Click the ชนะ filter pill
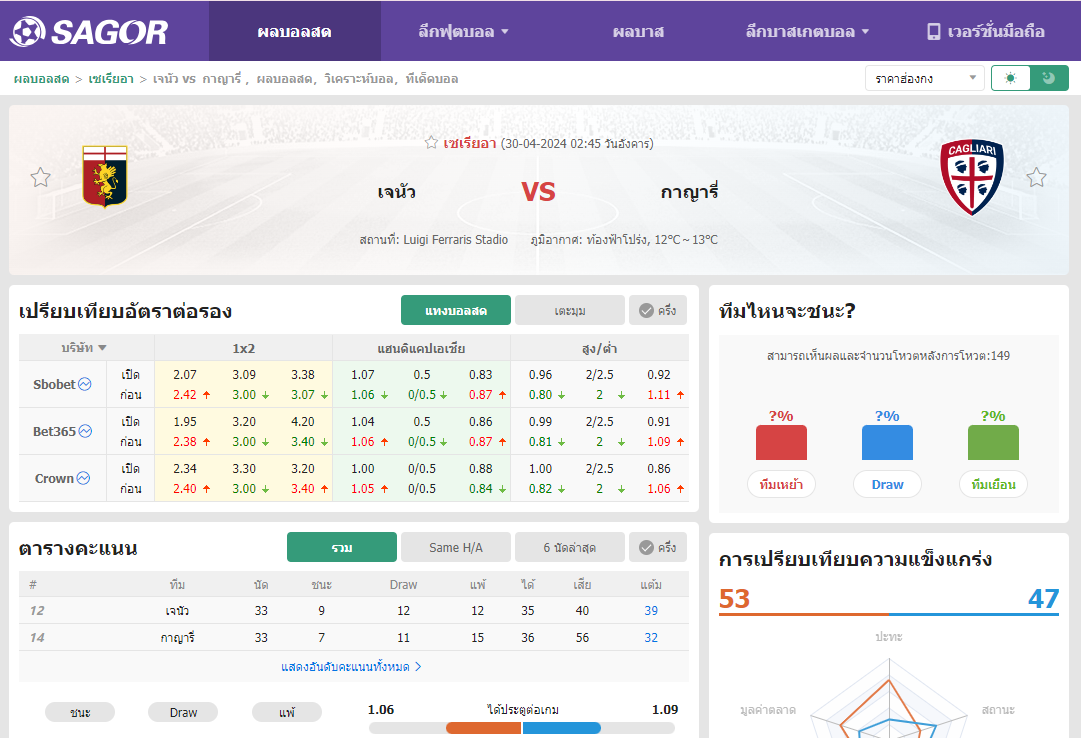This screenshot has height=738, width=1081. pyautogui.click(x=80, y=712)
